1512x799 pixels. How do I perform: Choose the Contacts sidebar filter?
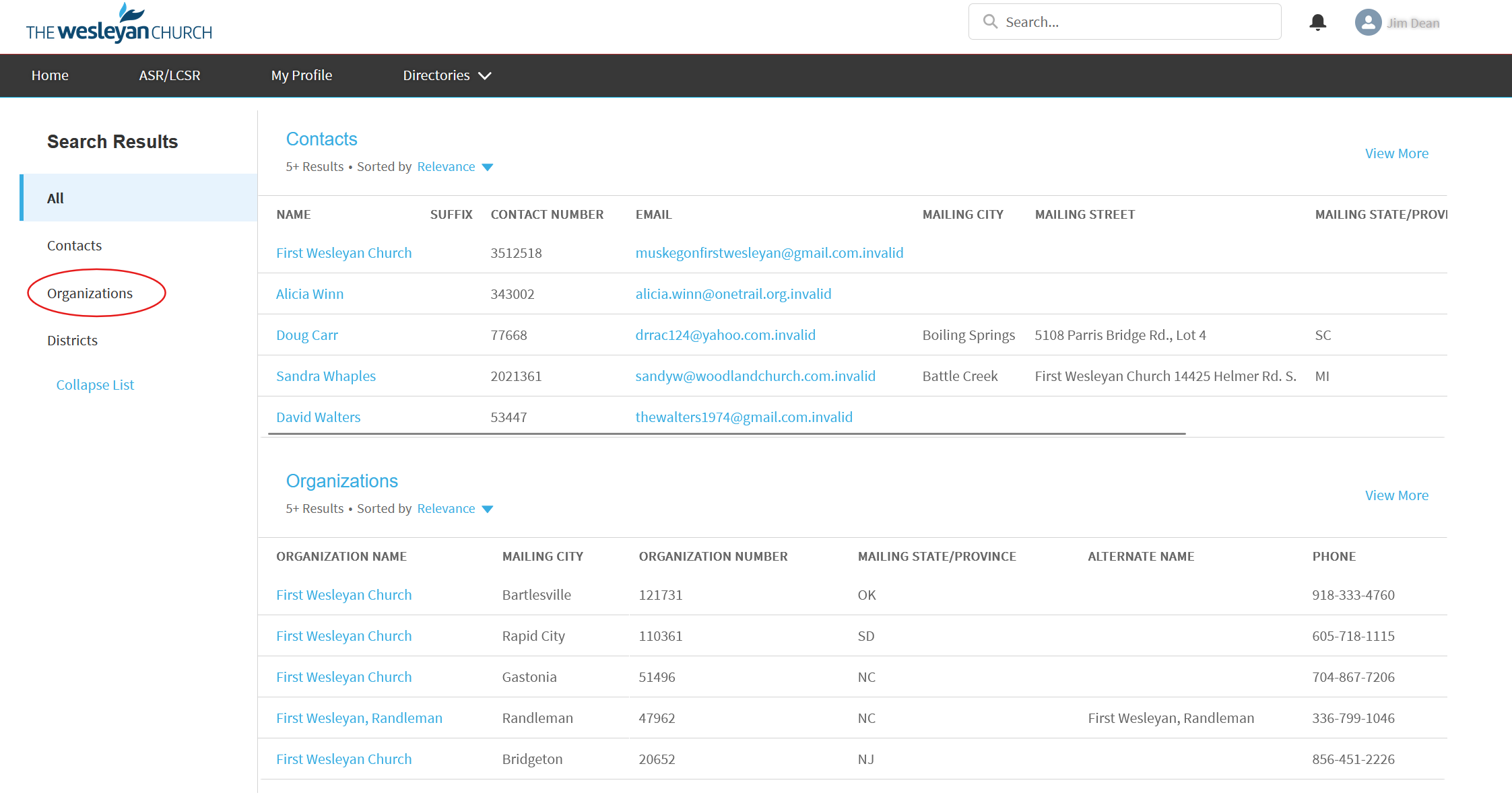(x=74, y=246)
